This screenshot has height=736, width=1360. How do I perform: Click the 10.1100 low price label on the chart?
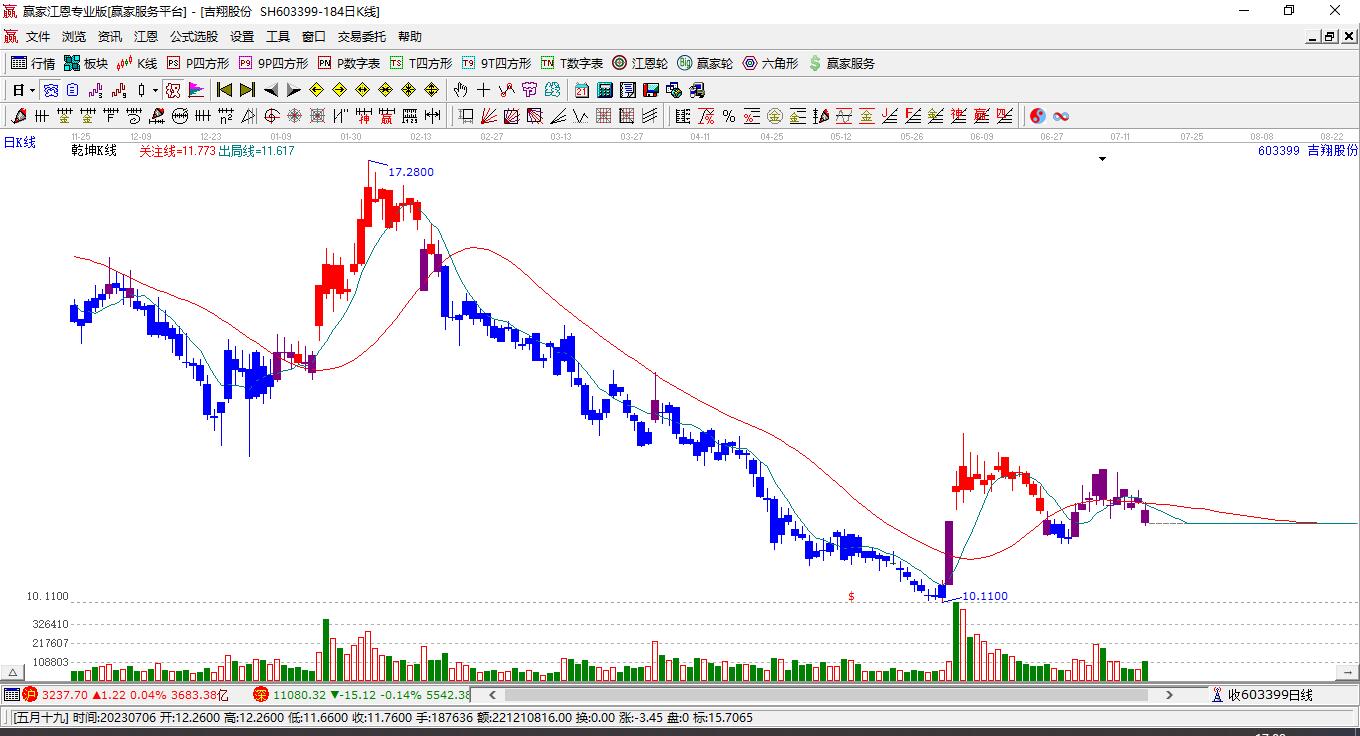(x=985, y=597)
